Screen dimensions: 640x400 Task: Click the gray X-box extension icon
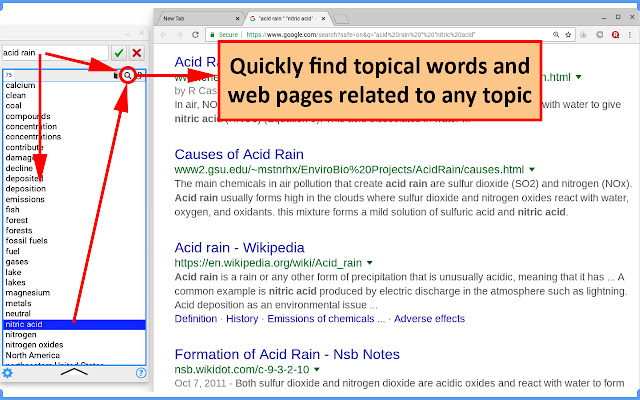[600, 35]
